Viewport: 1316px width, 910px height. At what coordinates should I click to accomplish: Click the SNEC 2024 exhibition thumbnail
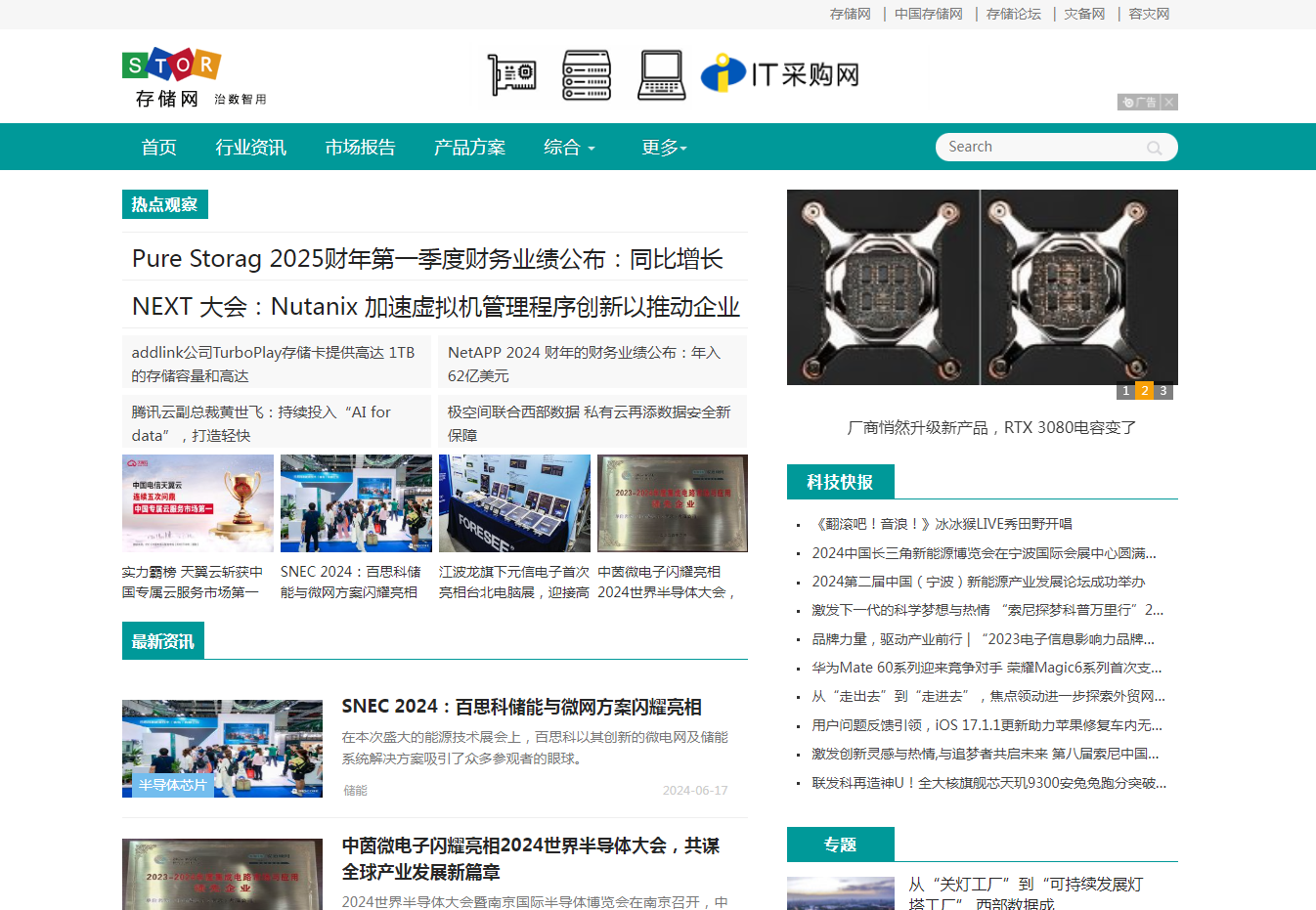pos(356,503)
